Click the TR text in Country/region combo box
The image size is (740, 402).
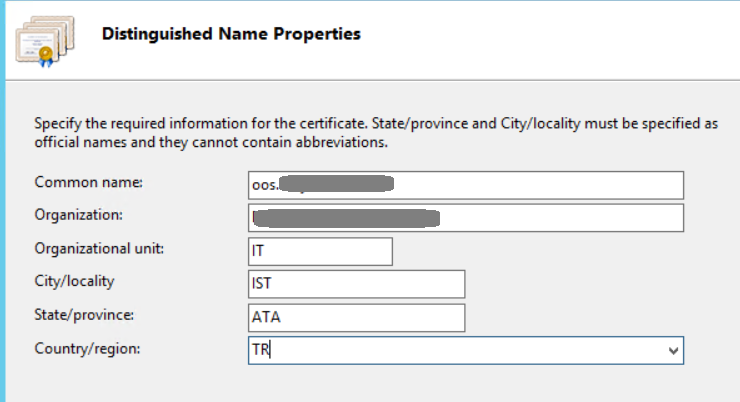point(260,350)
